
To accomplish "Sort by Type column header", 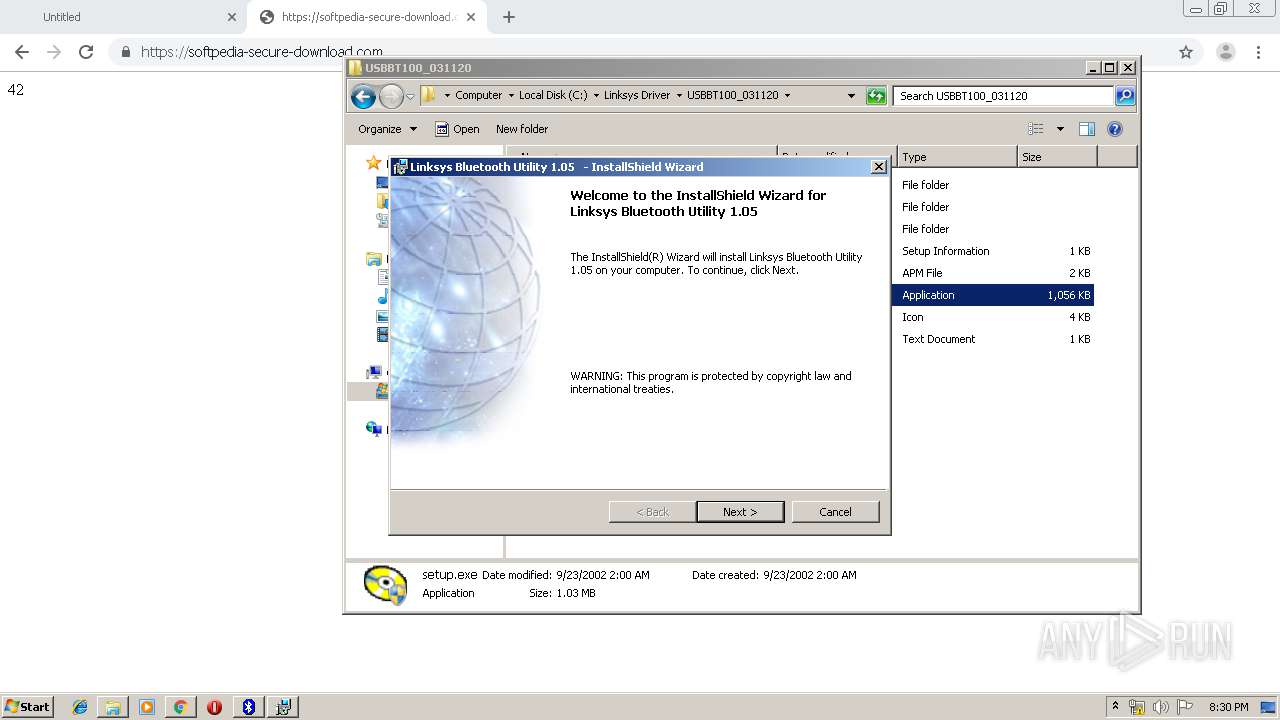I will click(957, 157).
